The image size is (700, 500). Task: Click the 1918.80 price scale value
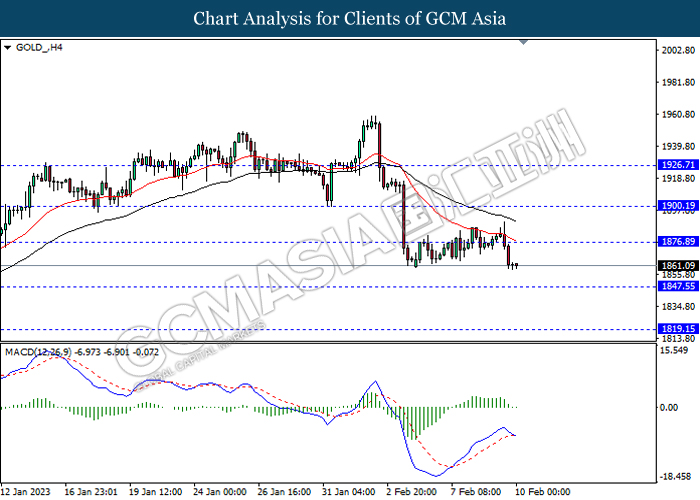tap(679, 179)
